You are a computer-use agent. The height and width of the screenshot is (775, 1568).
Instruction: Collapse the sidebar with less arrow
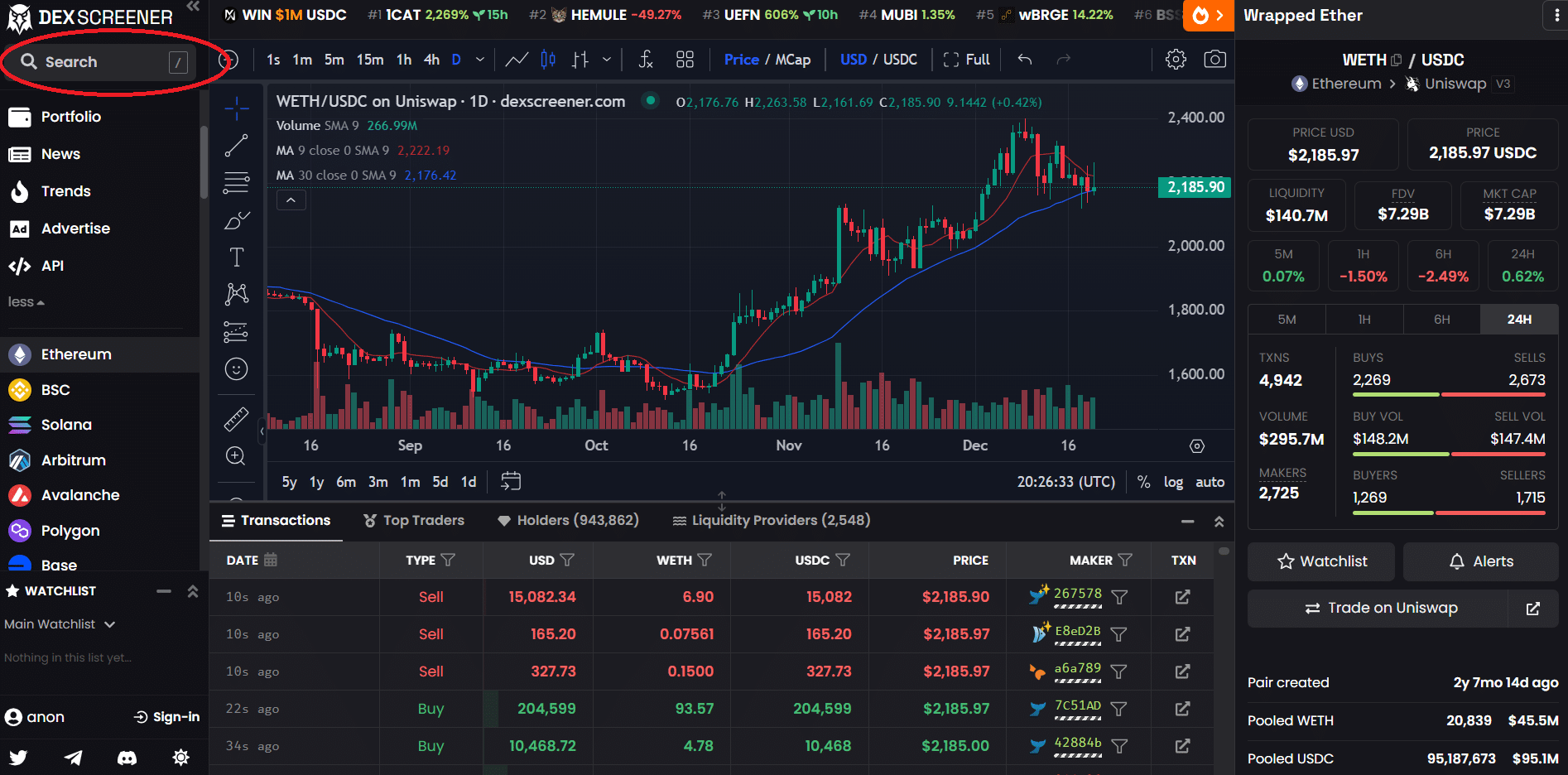pyautogui.click(x=26, y=302)
